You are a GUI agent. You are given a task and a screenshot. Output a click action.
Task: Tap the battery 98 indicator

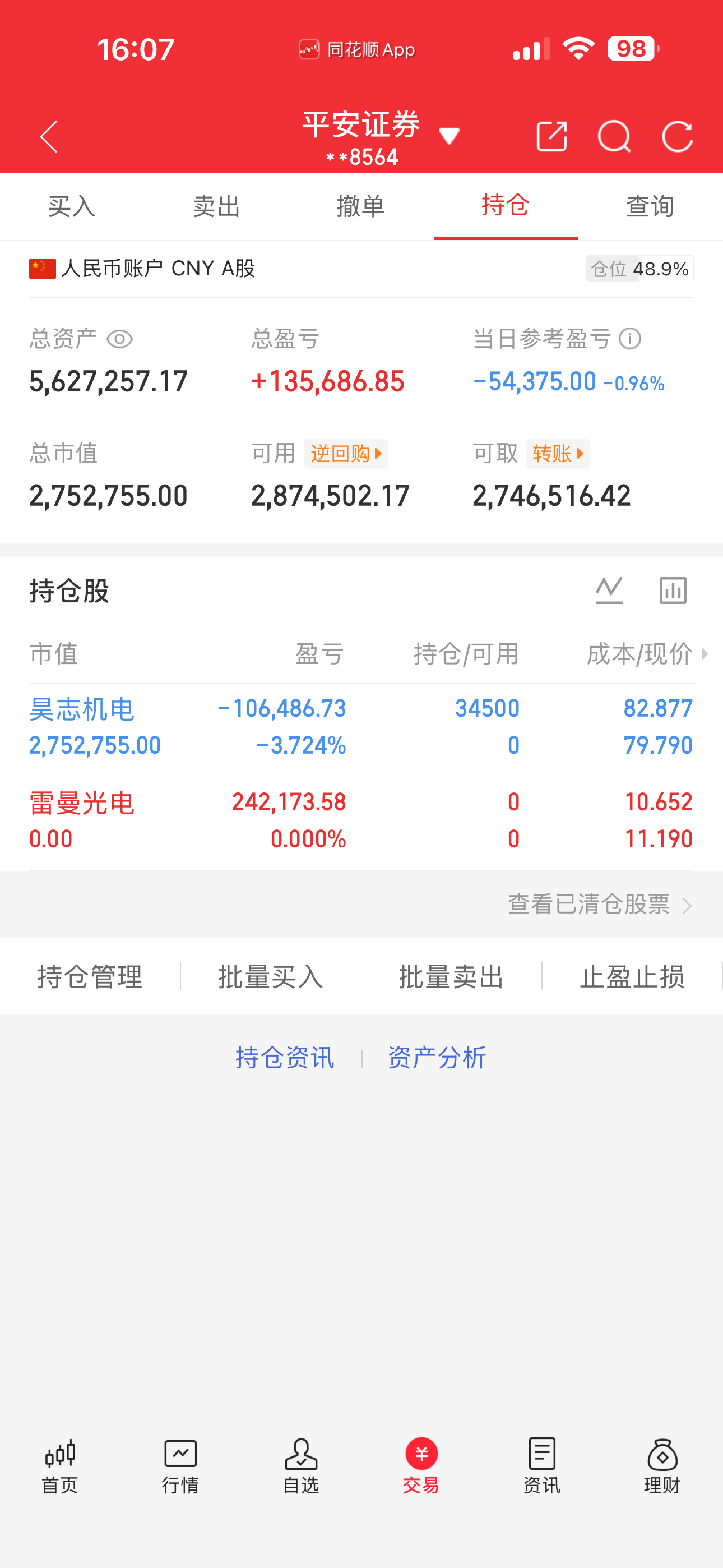[x=633, y=49]
